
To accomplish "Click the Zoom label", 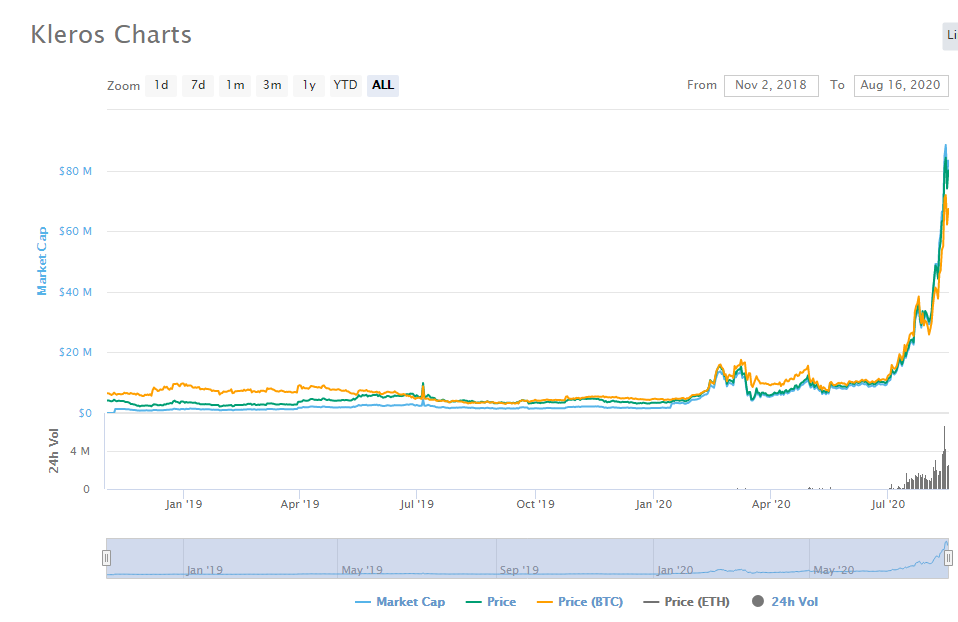I will [x=123, y=86].
